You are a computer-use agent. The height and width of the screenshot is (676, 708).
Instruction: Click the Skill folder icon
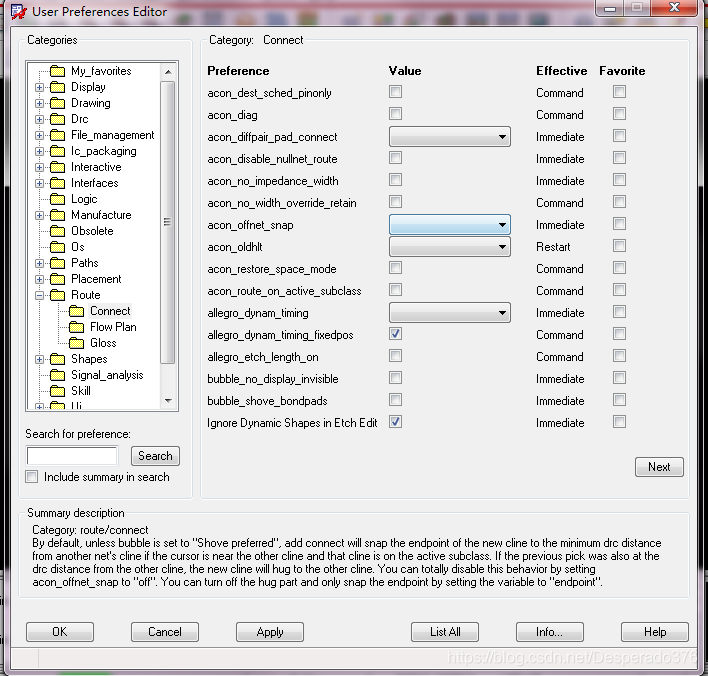57,391
